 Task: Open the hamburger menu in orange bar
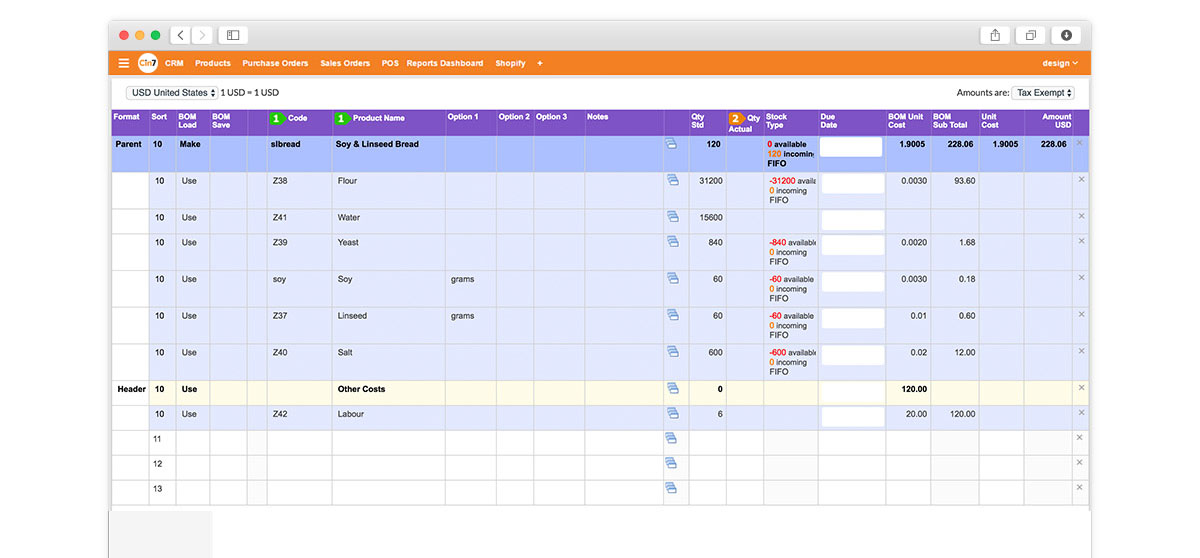click(x=124, y=63)
